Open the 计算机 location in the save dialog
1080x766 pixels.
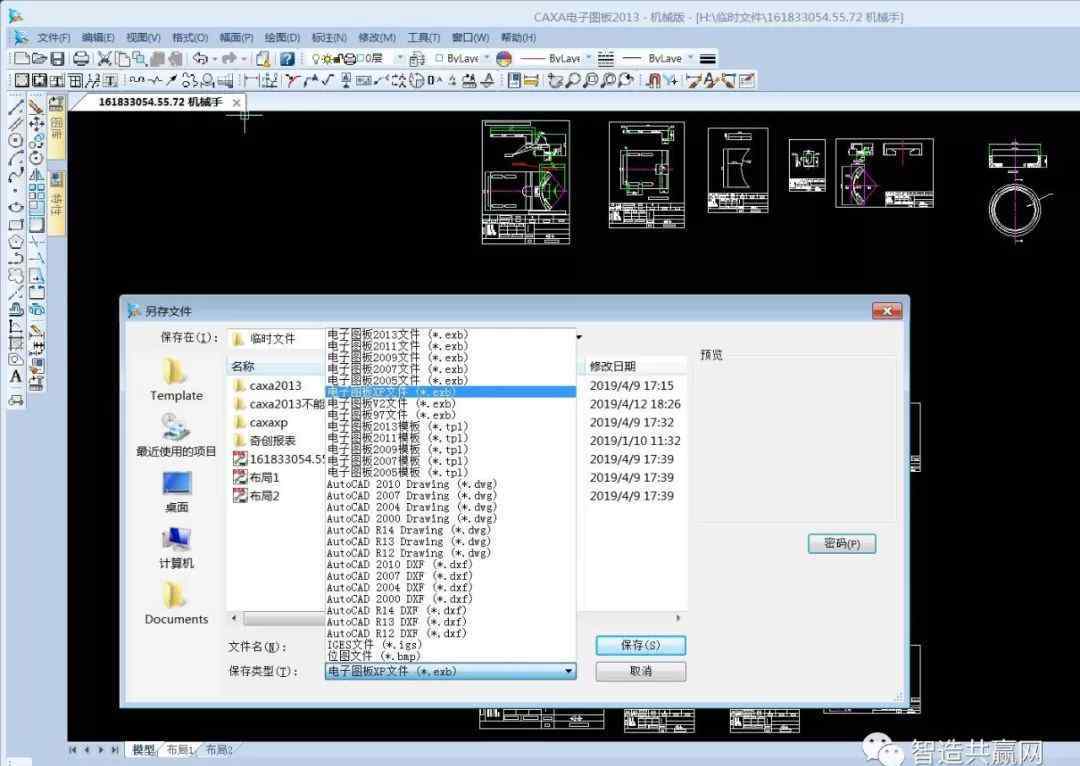tap(176, 548)
